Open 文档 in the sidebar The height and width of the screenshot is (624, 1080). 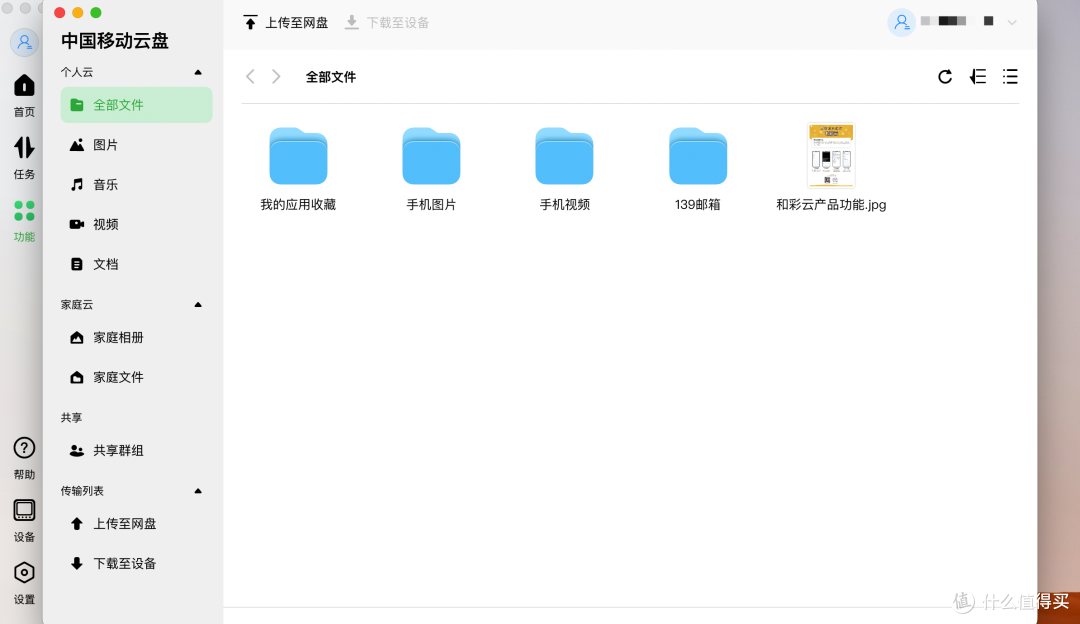(136, 264)
